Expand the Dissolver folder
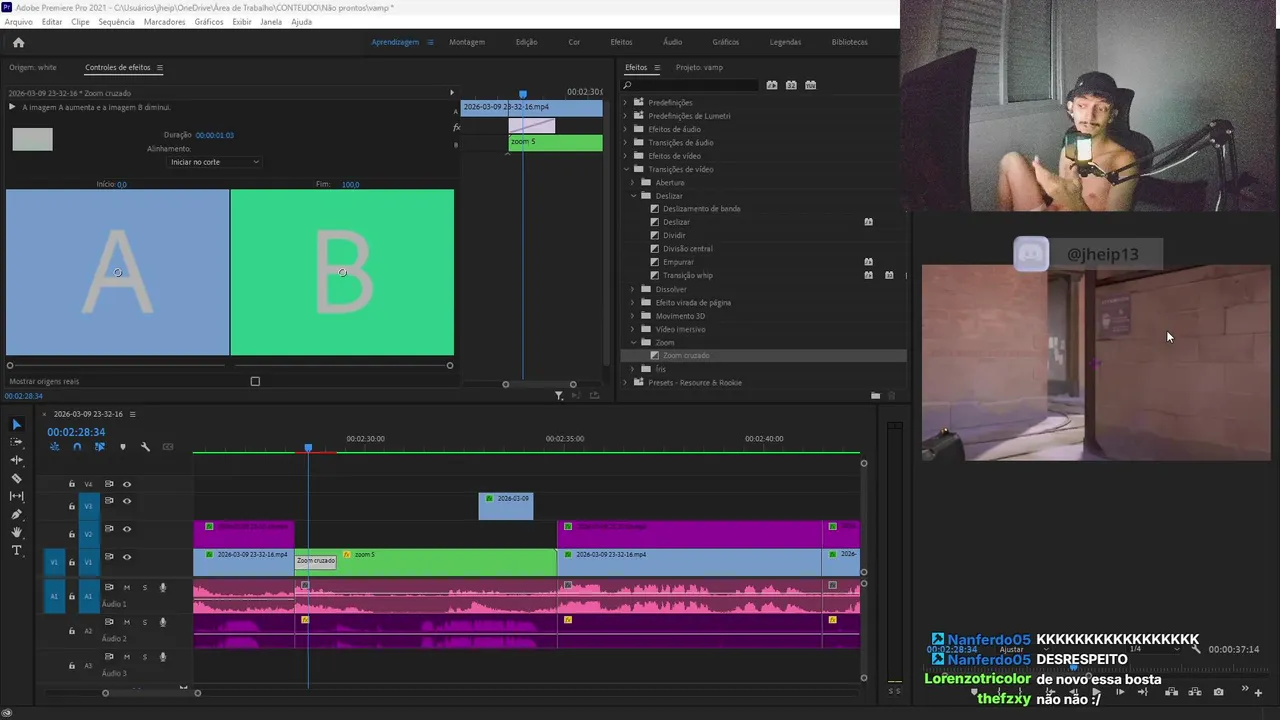 click(633, 289)
